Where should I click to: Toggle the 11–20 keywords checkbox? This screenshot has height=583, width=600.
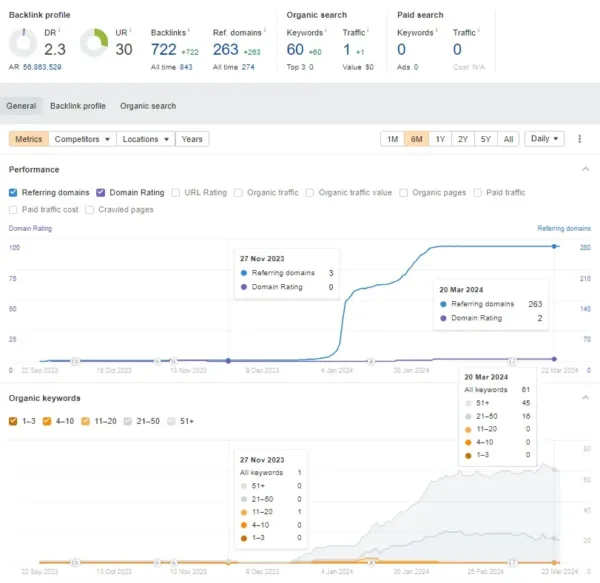tap(85, 421)
